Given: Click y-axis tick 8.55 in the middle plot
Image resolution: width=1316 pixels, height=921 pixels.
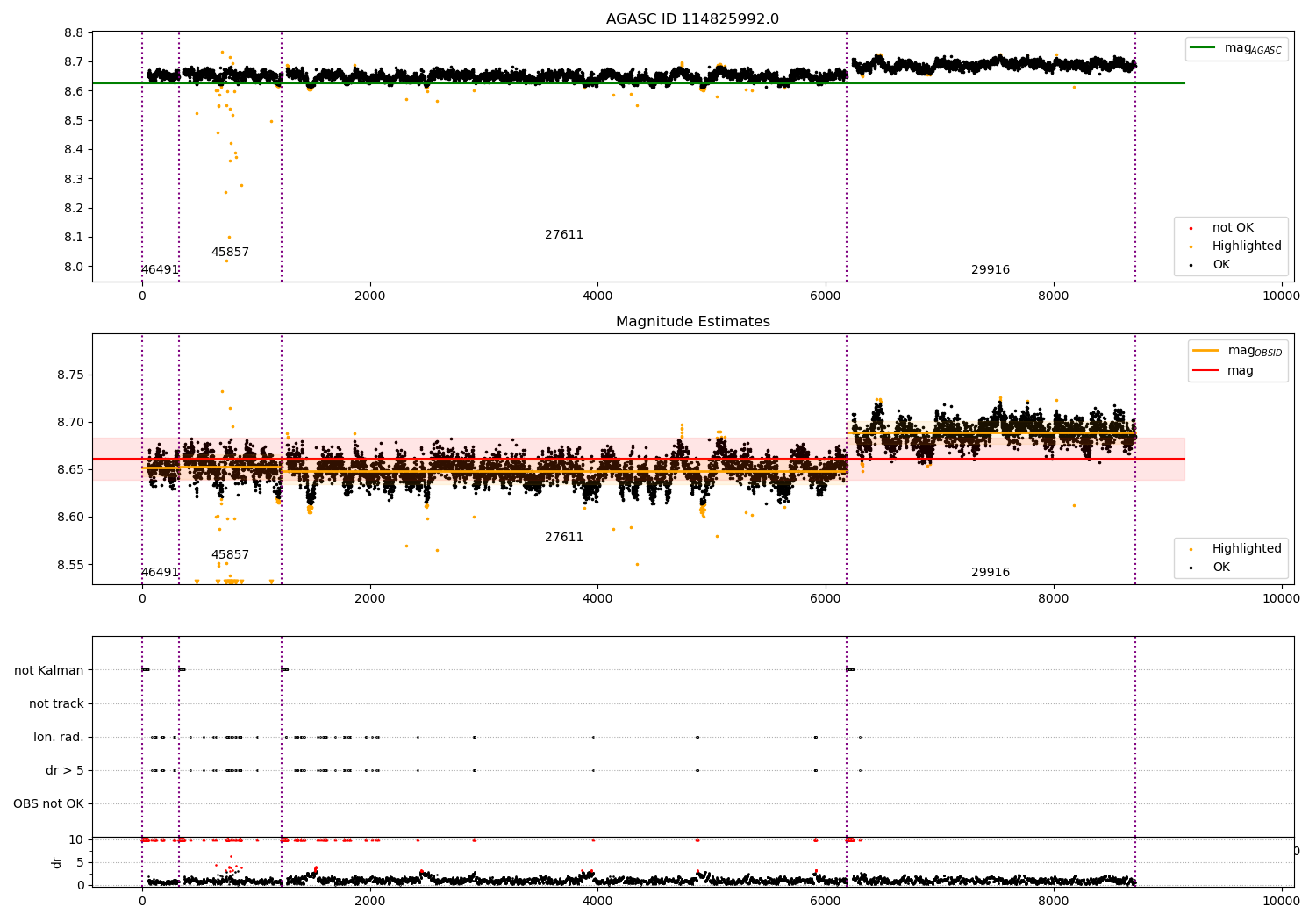Looking at the screenshot, I should click(x=70, y=564).
